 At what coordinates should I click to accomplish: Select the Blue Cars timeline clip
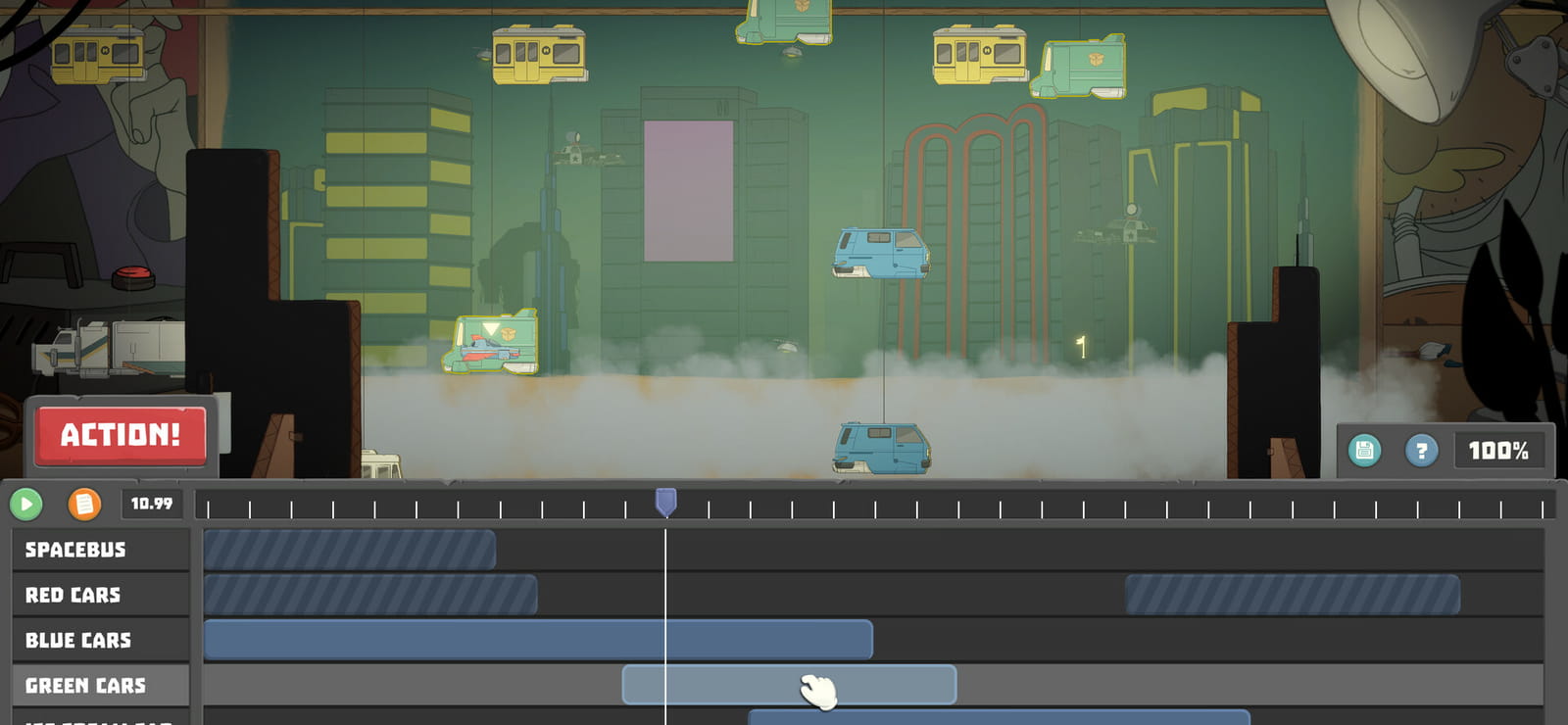point(538,640)
